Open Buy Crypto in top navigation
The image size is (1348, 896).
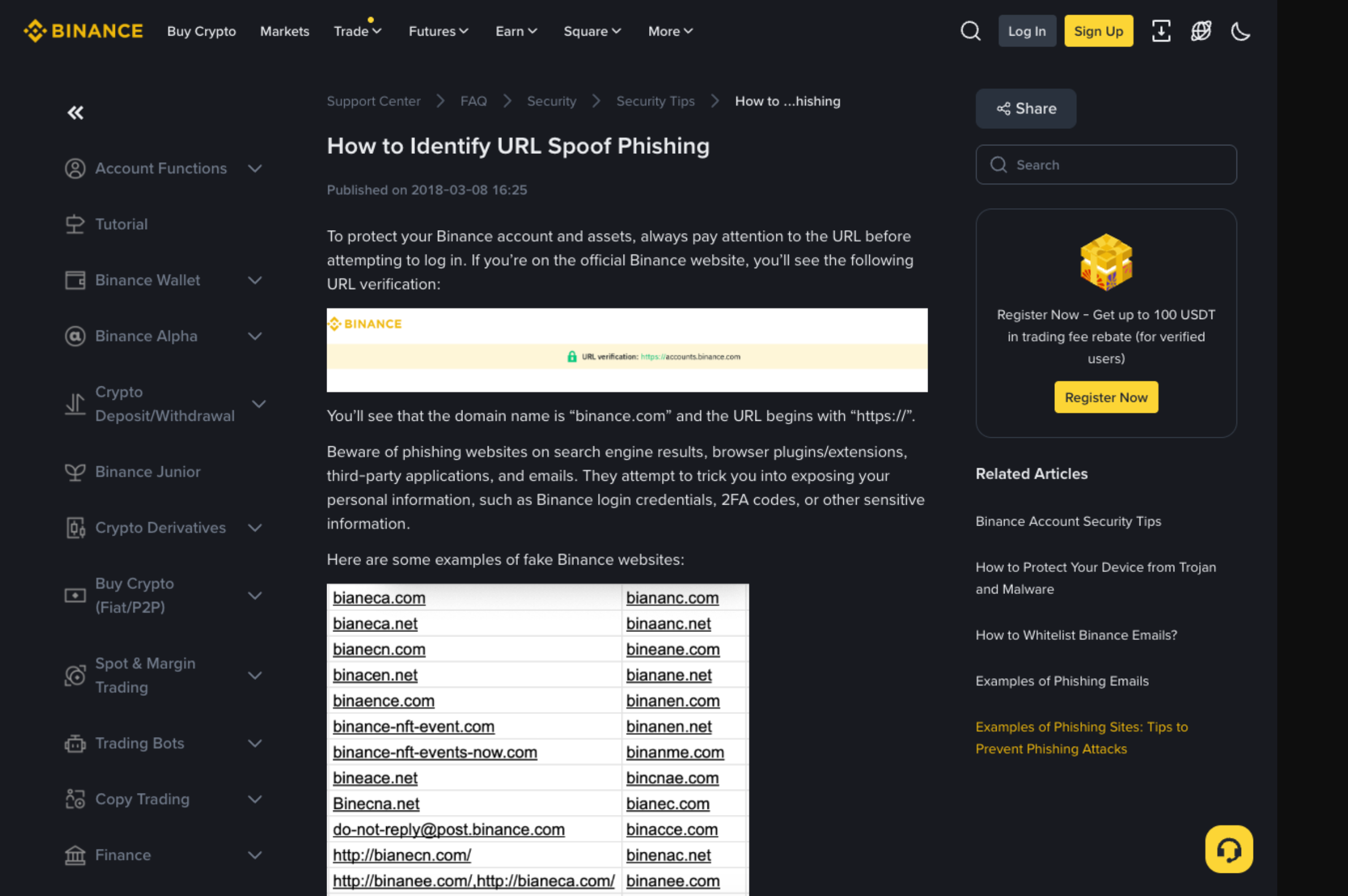(x=201, y=32)
